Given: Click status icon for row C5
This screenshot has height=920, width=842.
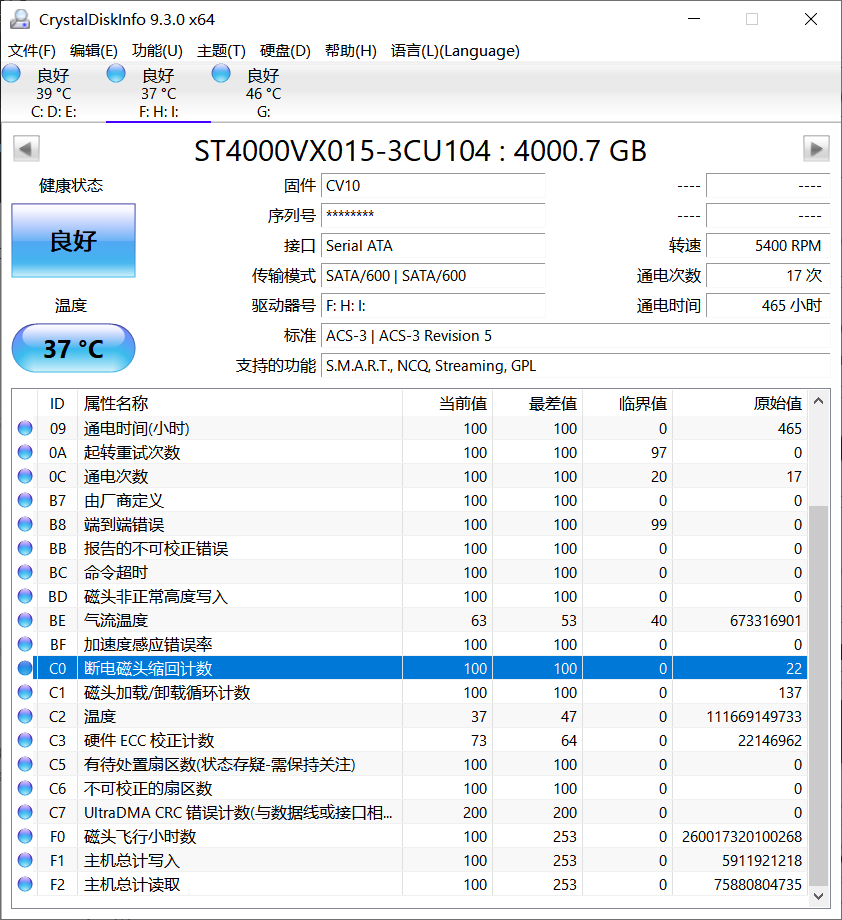Looking at the screenshot, I should (x=25, y=765).
